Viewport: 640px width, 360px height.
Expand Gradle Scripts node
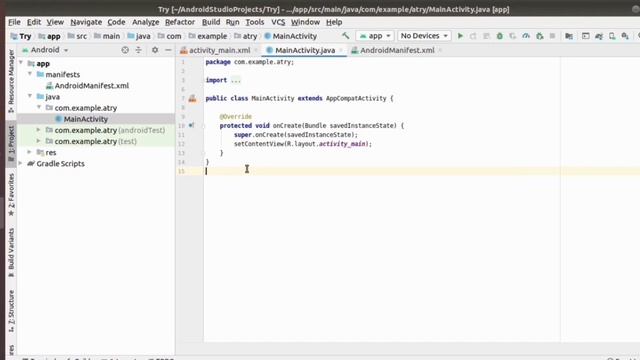click(x=20, y=163)
